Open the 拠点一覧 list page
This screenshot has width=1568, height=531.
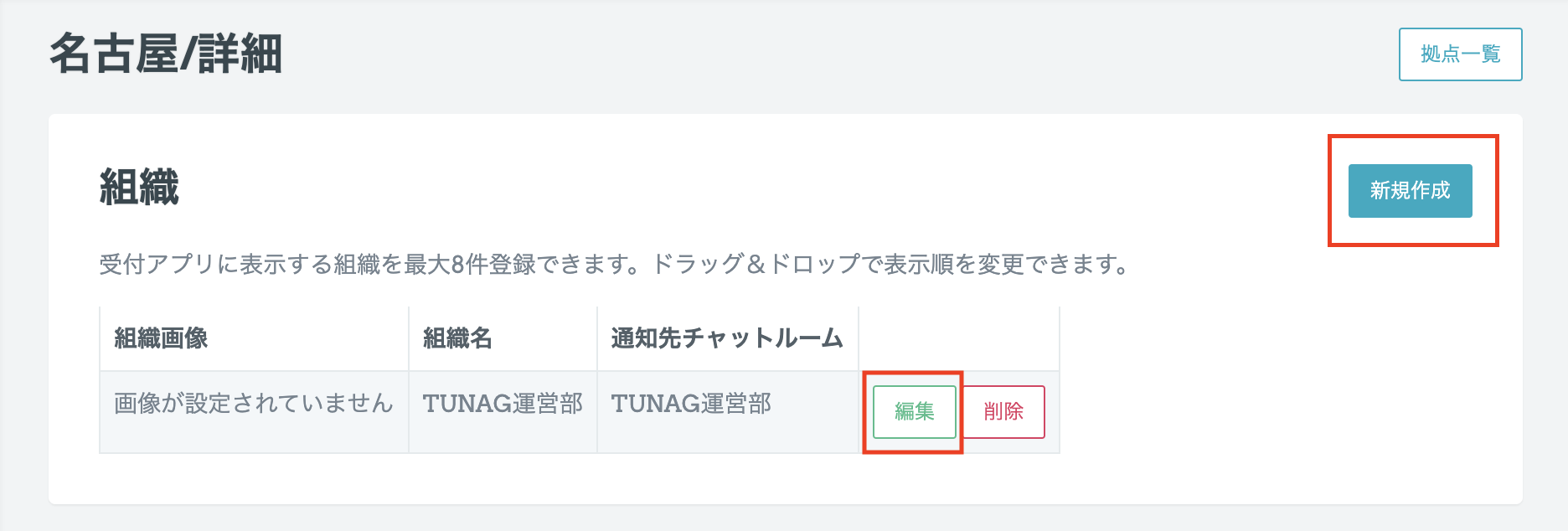[1460, 54]
